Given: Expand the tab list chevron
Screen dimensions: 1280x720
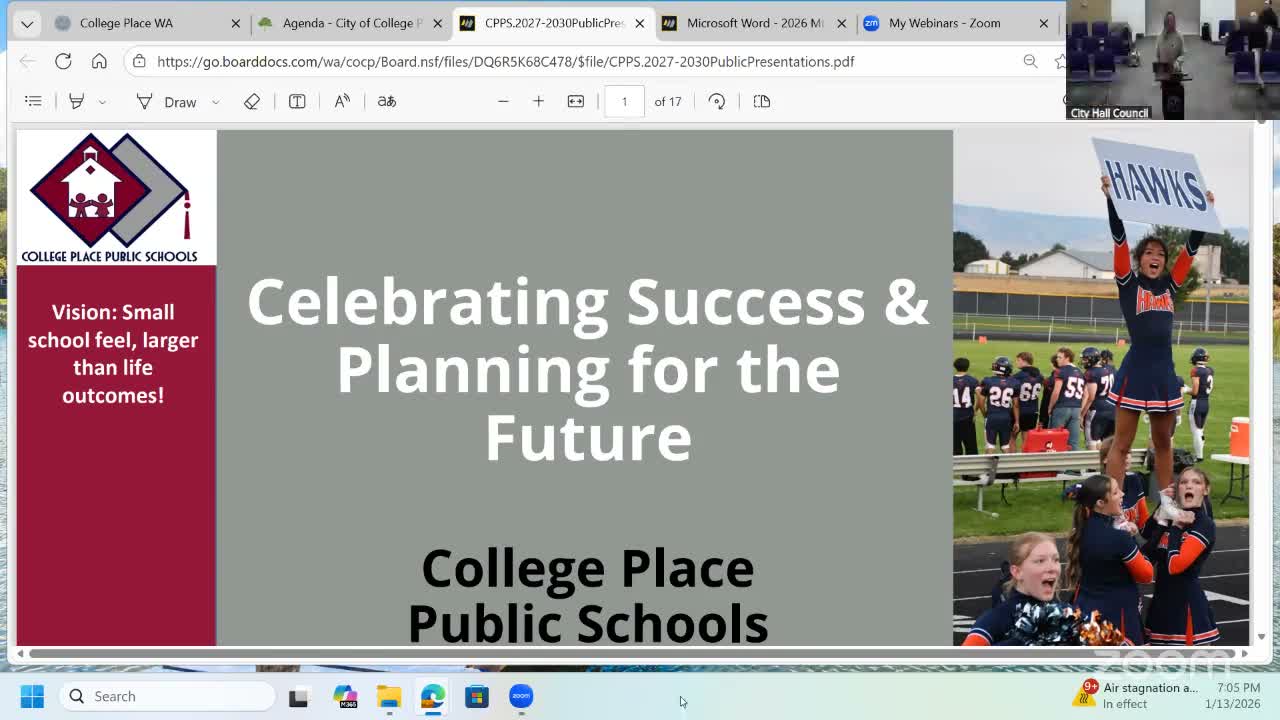Looking at the screenshot, I should click(x=25, y=22).
